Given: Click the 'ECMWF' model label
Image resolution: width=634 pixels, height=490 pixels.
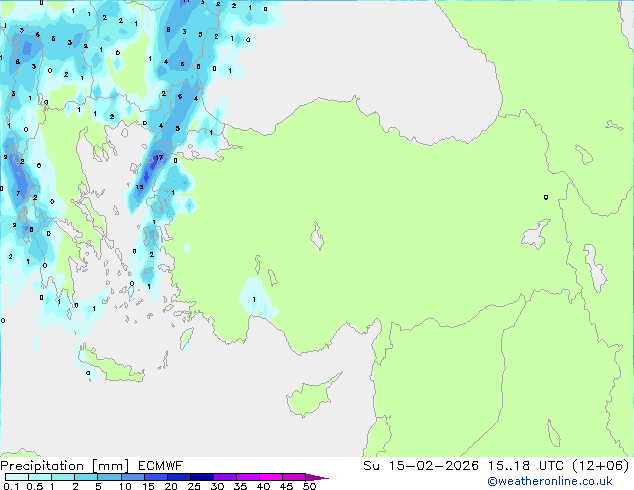Looking at the screenshot, I should (161, 466).
